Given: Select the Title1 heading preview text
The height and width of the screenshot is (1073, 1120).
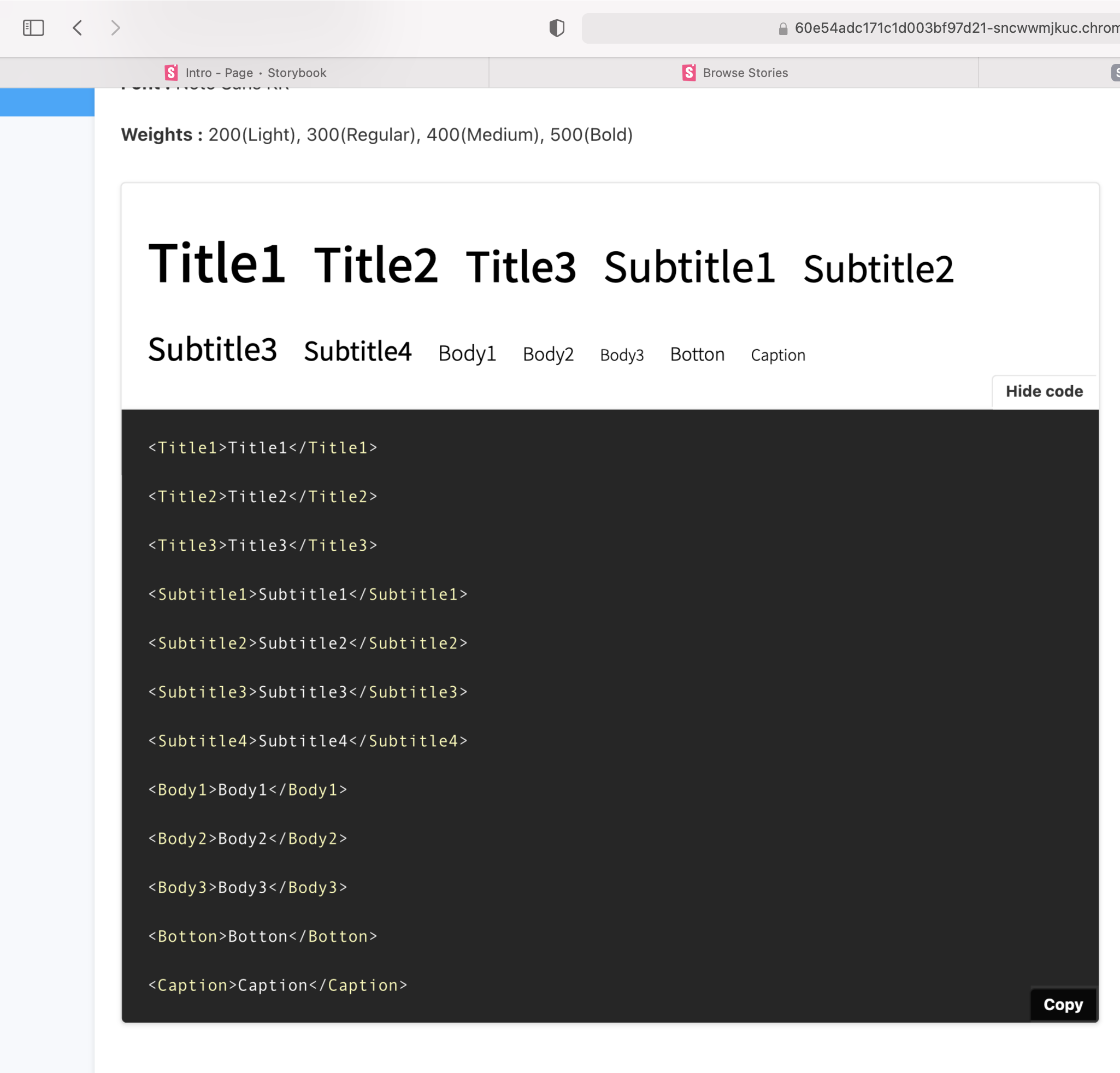Looking at the screenshot, I should coord(217,264).
